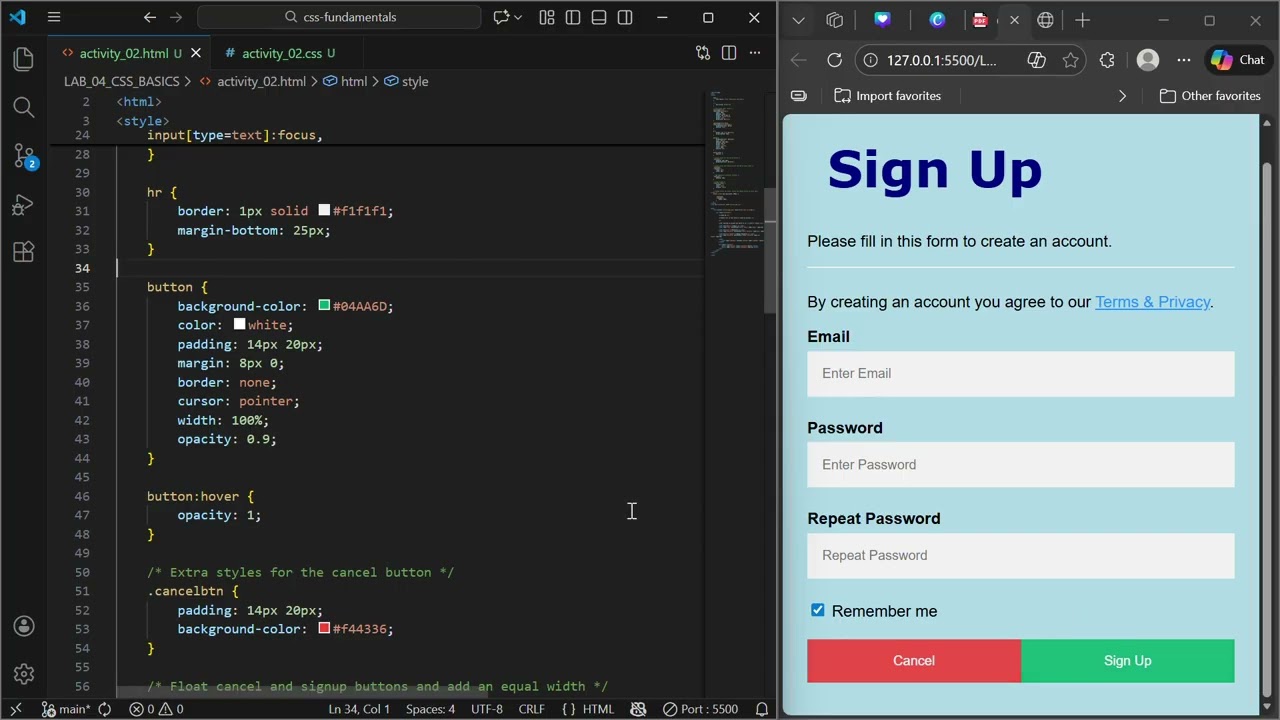Open the Extensions view in VS Code
This screenshot has height=720, width=1280.
point(24,252)
